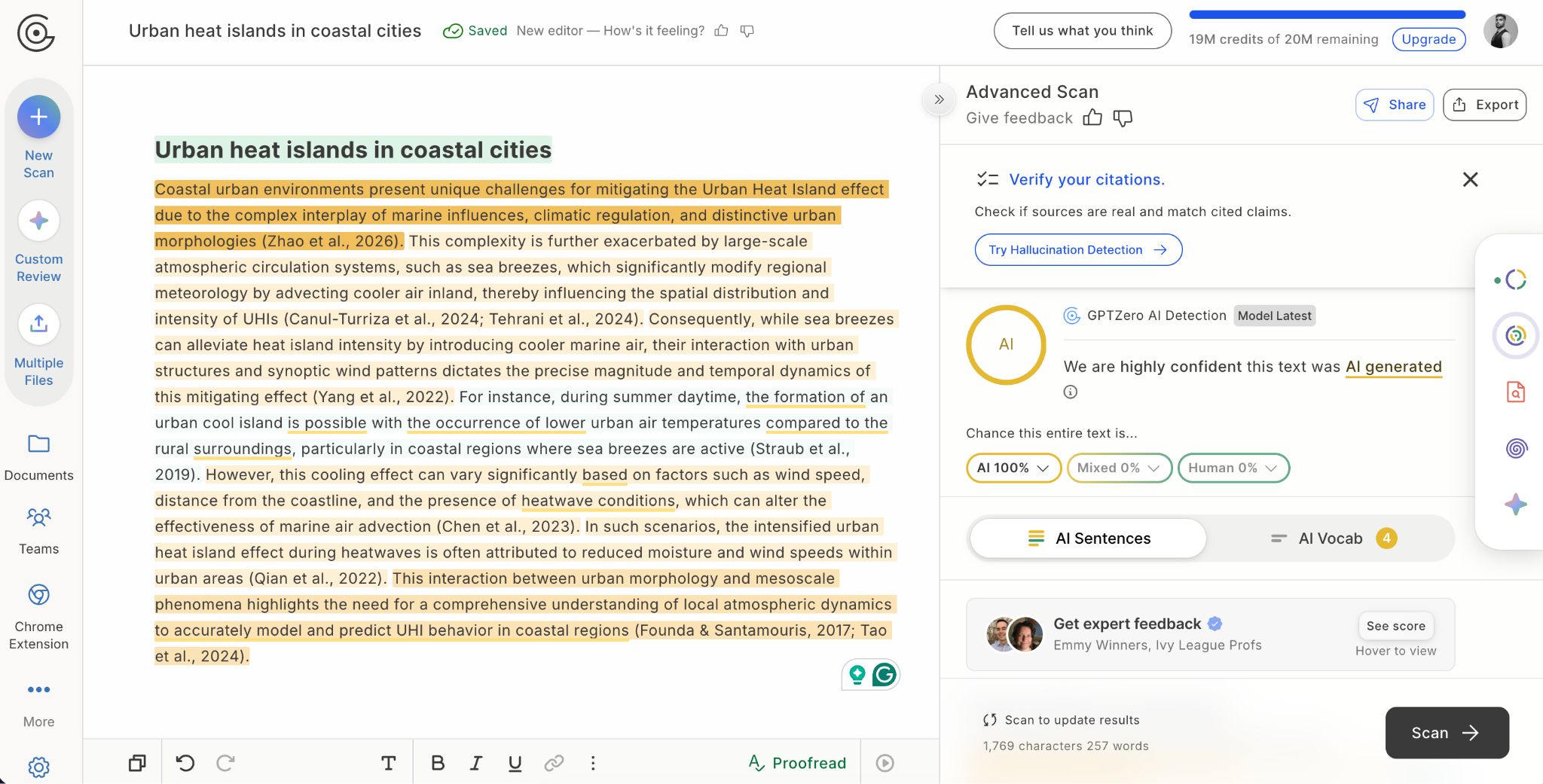Thumbs down the new editor
The height and width of the screenshot is (784, 1543).
[747, 31]
